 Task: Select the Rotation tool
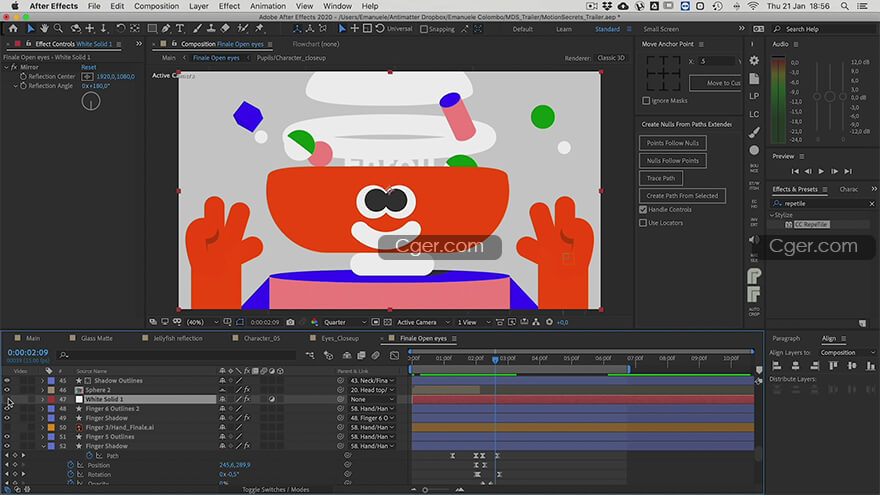[x=121, y=28]
